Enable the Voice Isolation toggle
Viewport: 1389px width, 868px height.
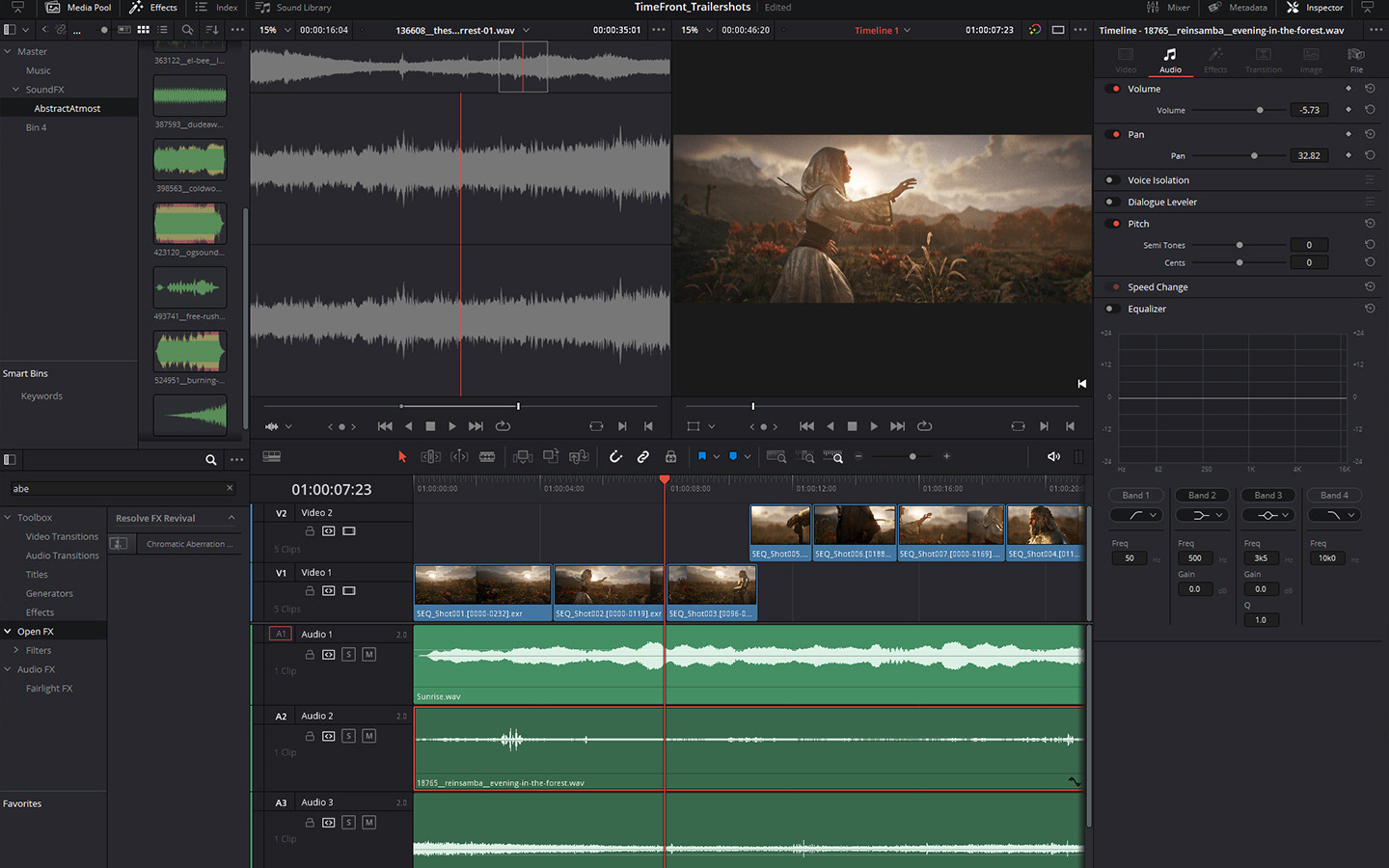[1110, 180]
